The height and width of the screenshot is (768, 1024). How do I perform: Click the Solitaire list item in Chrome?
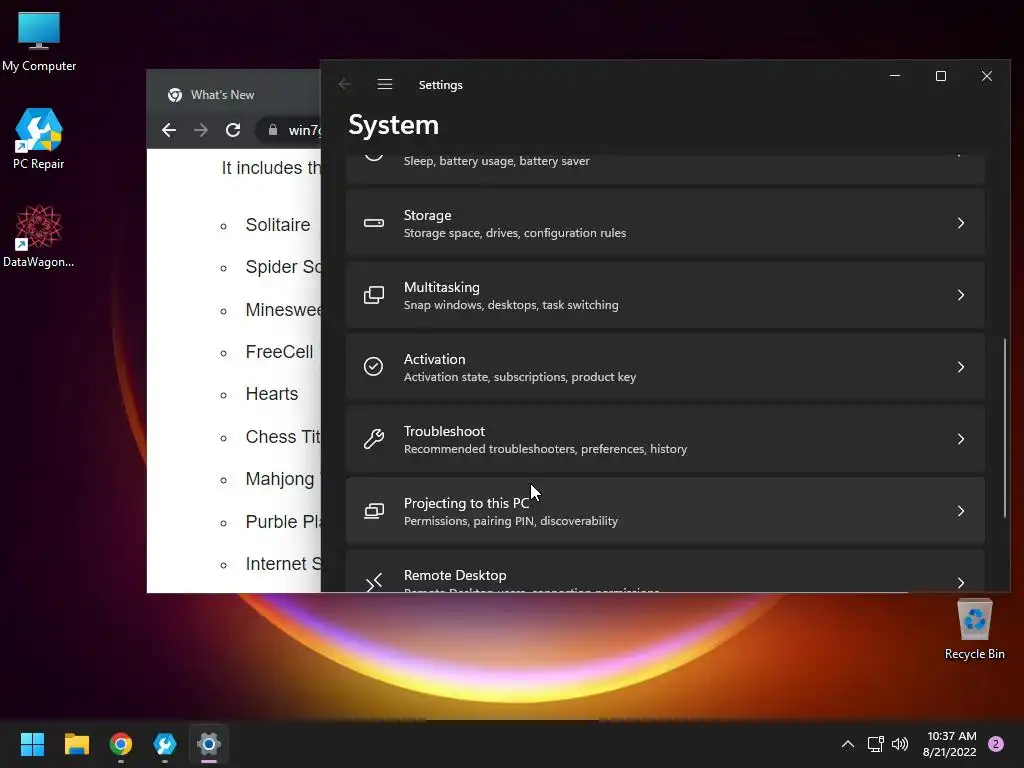(x=278, y=225)
